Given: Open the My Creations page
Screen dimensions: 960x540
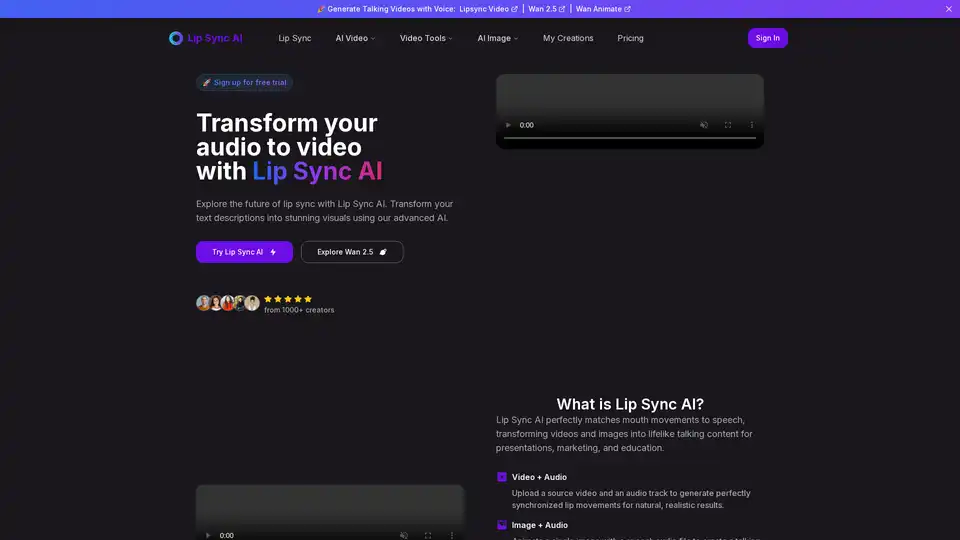Looking at the screenshot, I should pyautogui.click(x=568, y=38).
